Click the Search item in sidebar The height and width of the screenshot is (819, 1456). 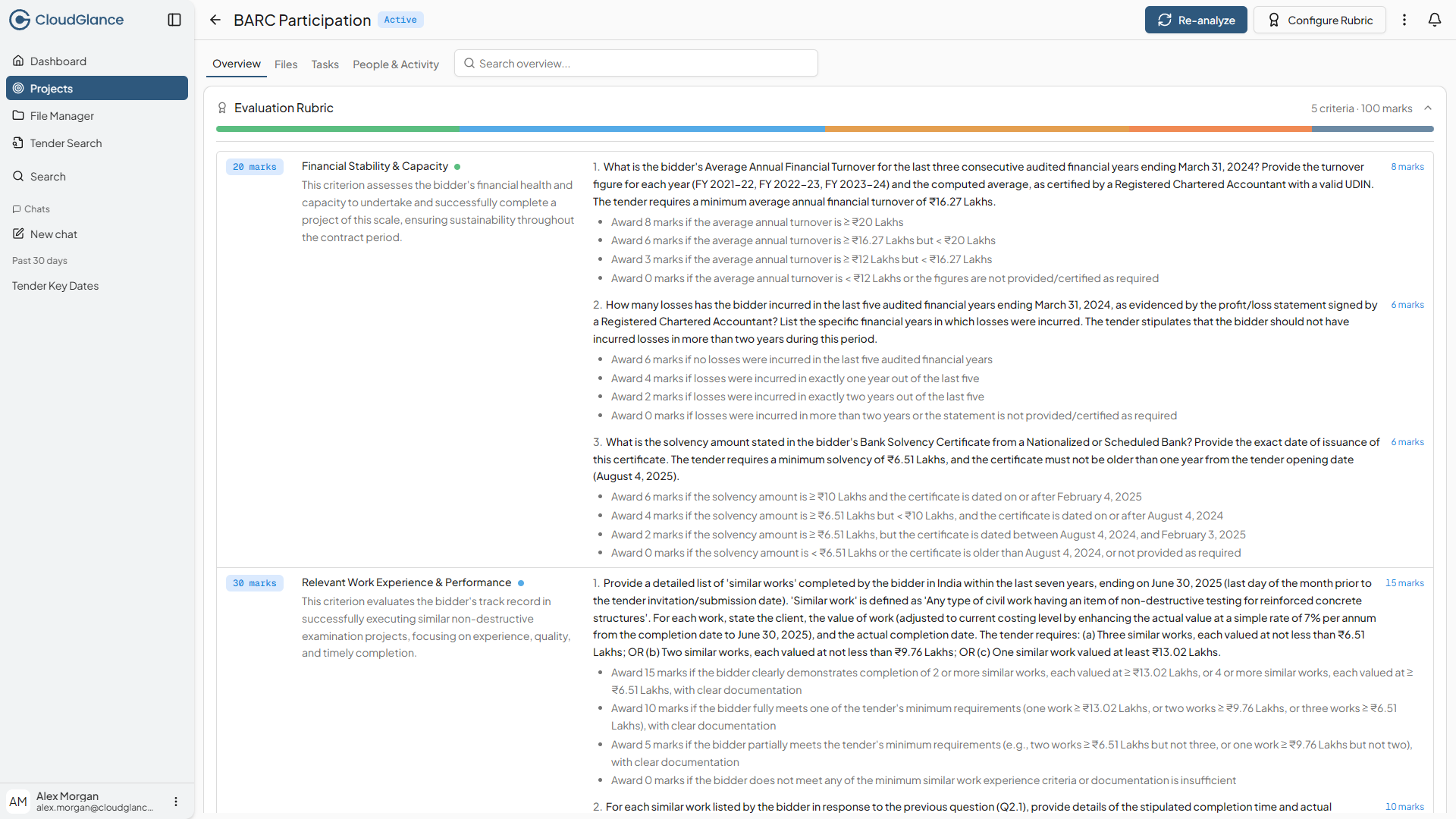48,177
